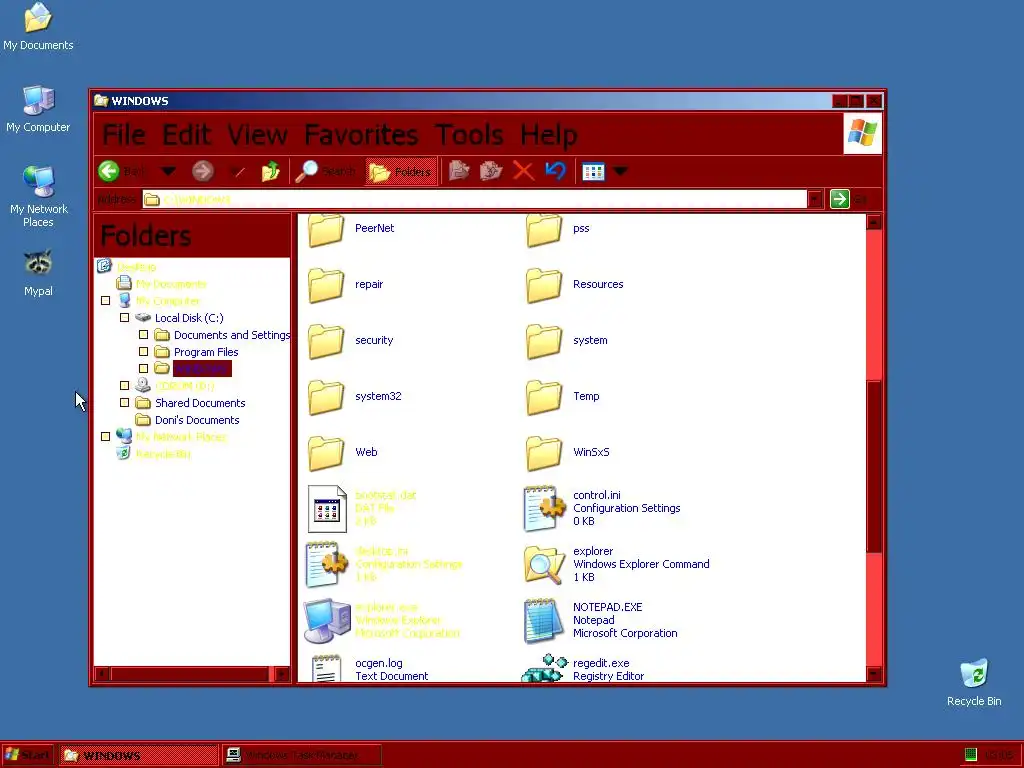This screenshot has width=1024, height=768.
Task: Select the Web folder icon
Action: [x=326, y=453]
